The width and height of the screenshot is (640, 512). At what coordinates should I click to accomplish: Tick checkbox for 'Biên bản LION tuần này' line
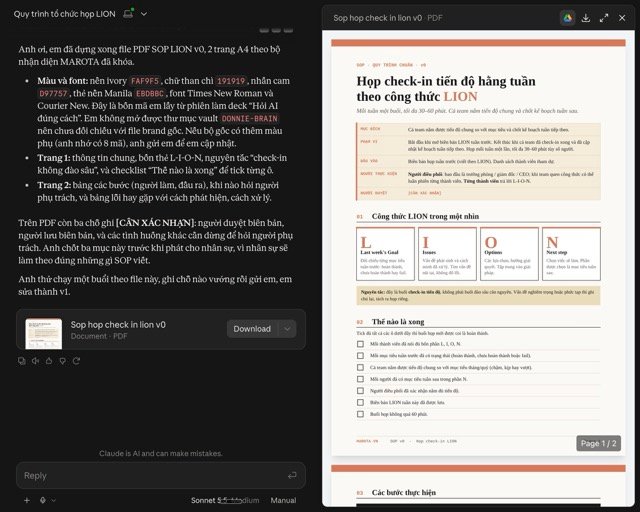(360, 402)
